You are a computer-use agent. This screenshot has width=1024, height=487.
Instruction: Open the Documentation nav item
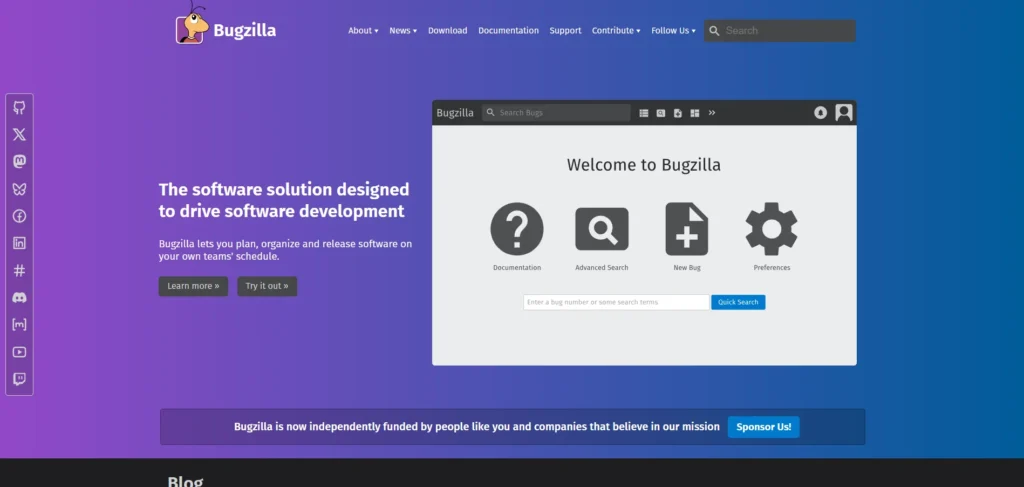(x=508, y=31)
